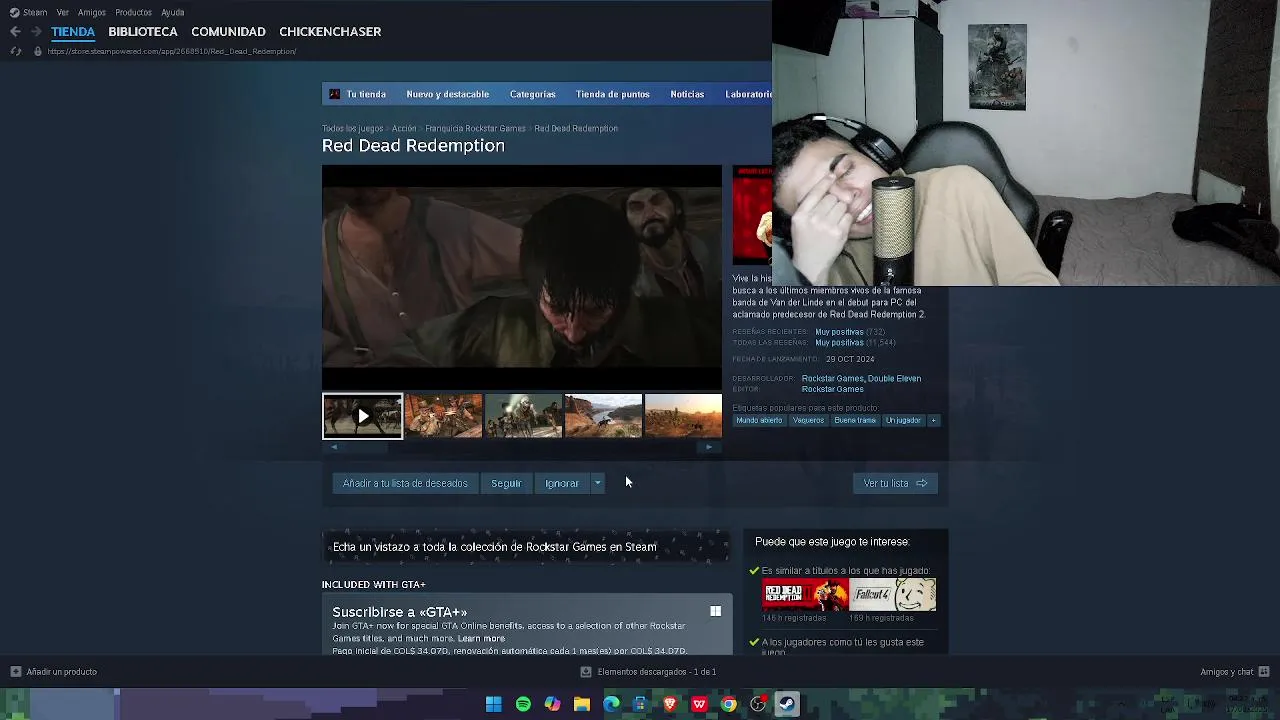Click the right arrow of the thumbnail strip

tap(709, 447)
